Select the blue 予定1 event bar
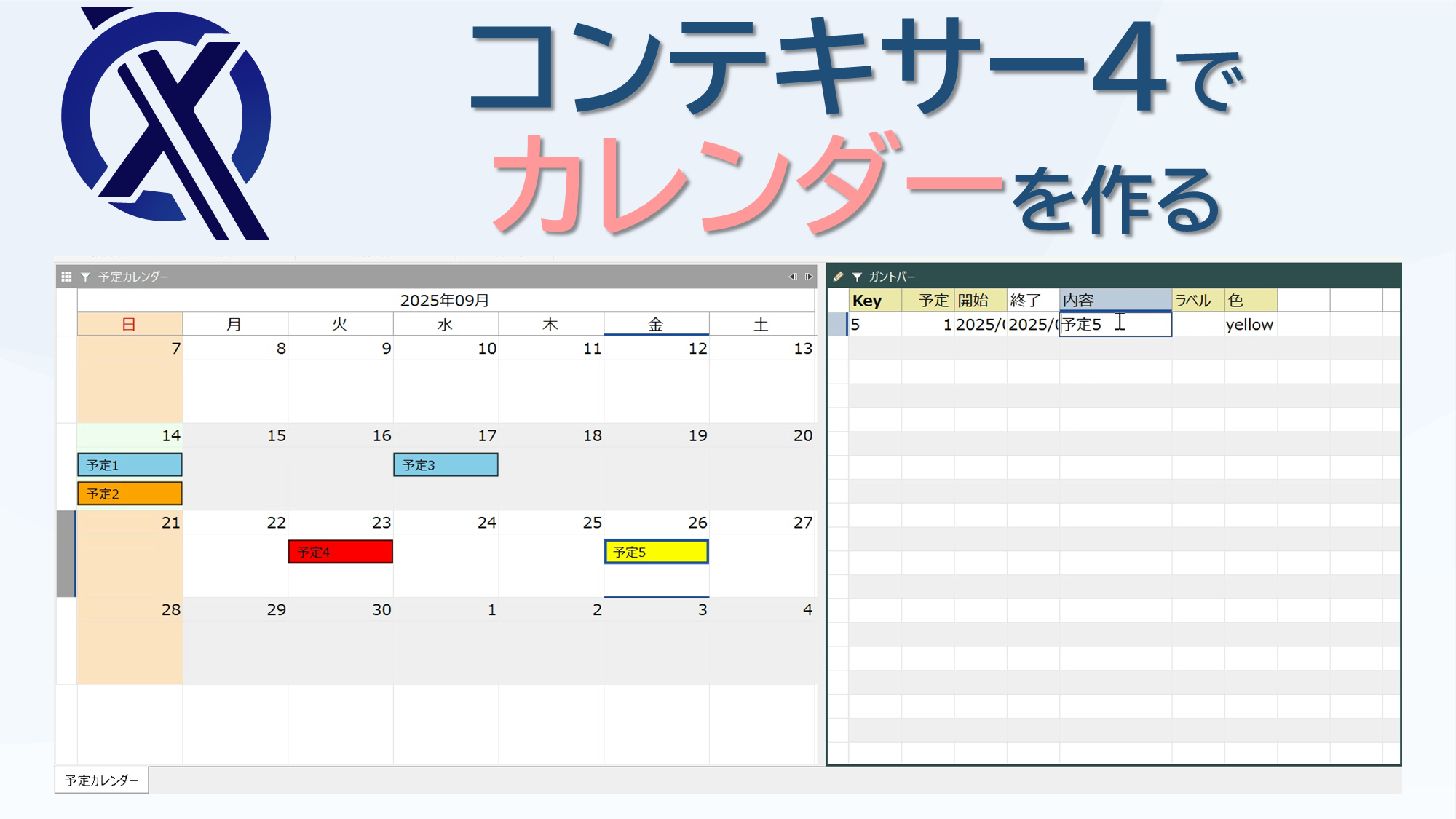1456x819 pixels. coord(130,464)
